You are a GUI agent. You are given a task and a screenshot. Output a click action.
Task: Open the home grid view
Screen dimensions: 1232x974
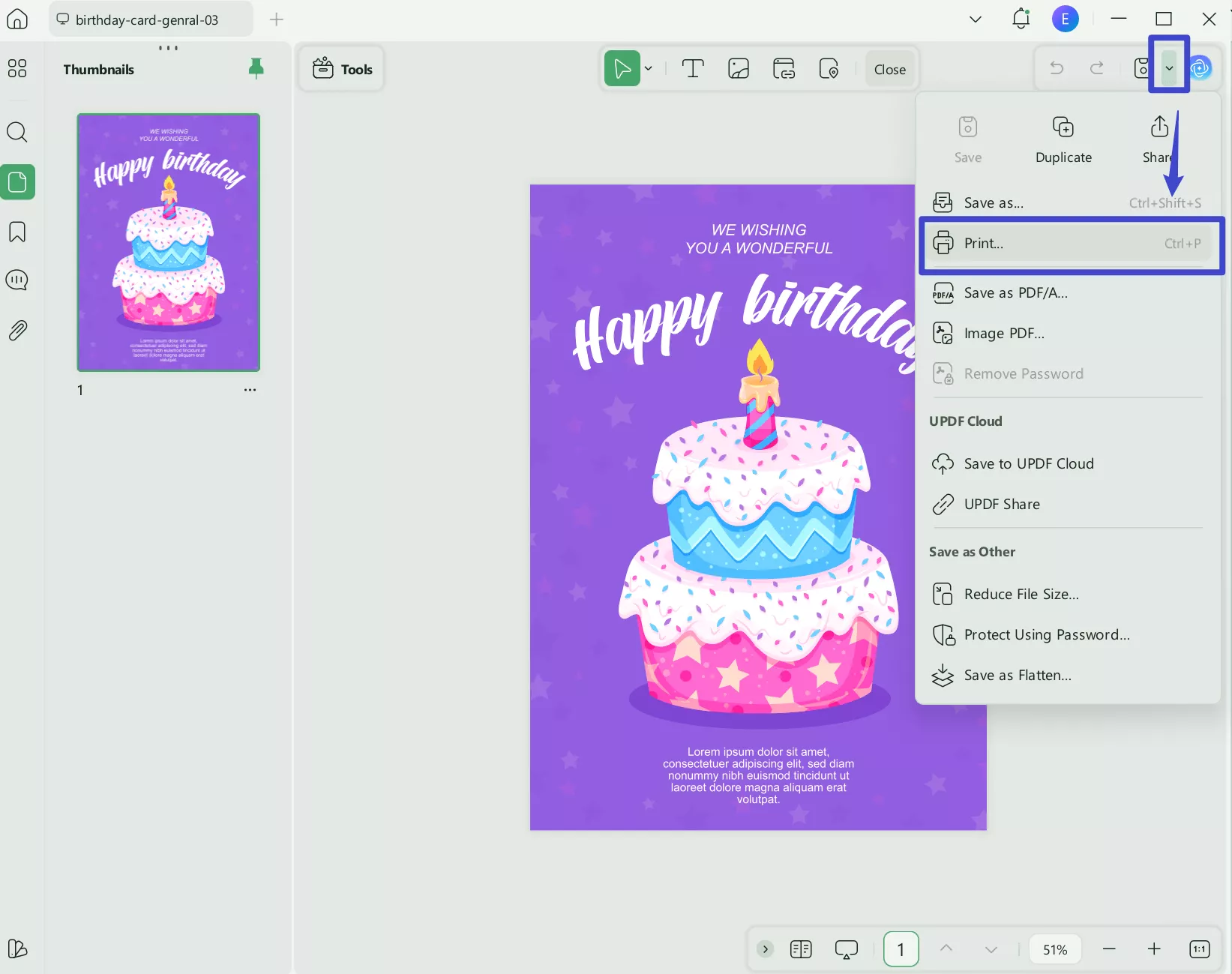[x=17, y=68]
